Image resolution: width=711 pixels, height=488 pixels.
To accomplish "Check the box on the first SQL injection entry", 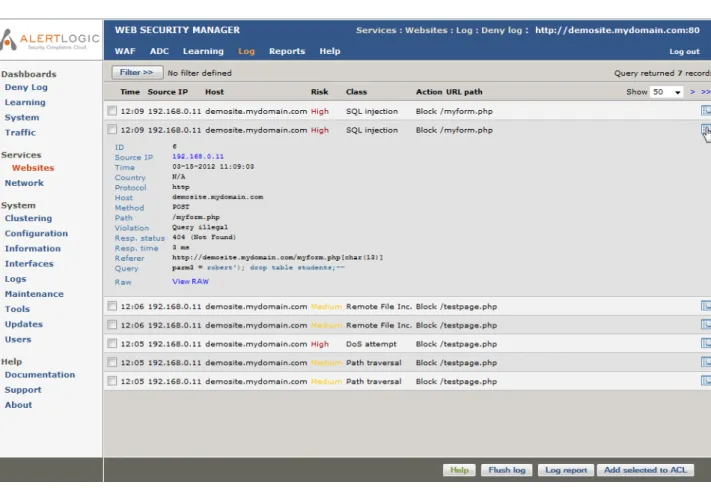I will tap(112, 111).
